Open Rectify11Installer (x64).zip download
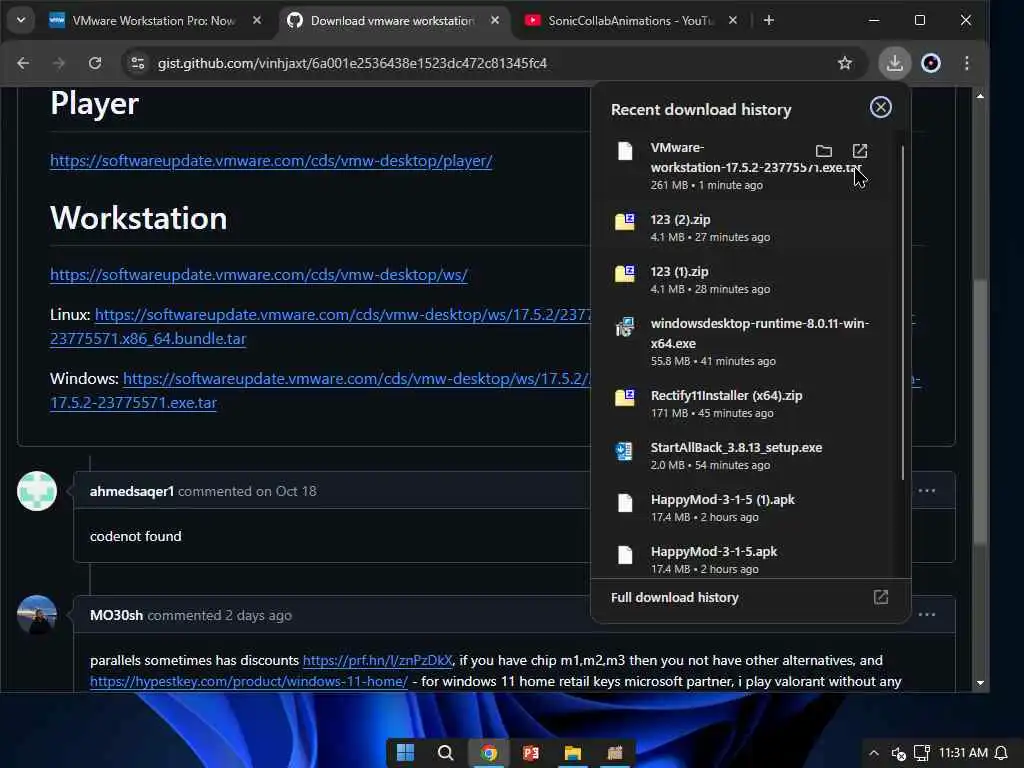Screen dimensions: 1024x768 (x=748, y=404)
